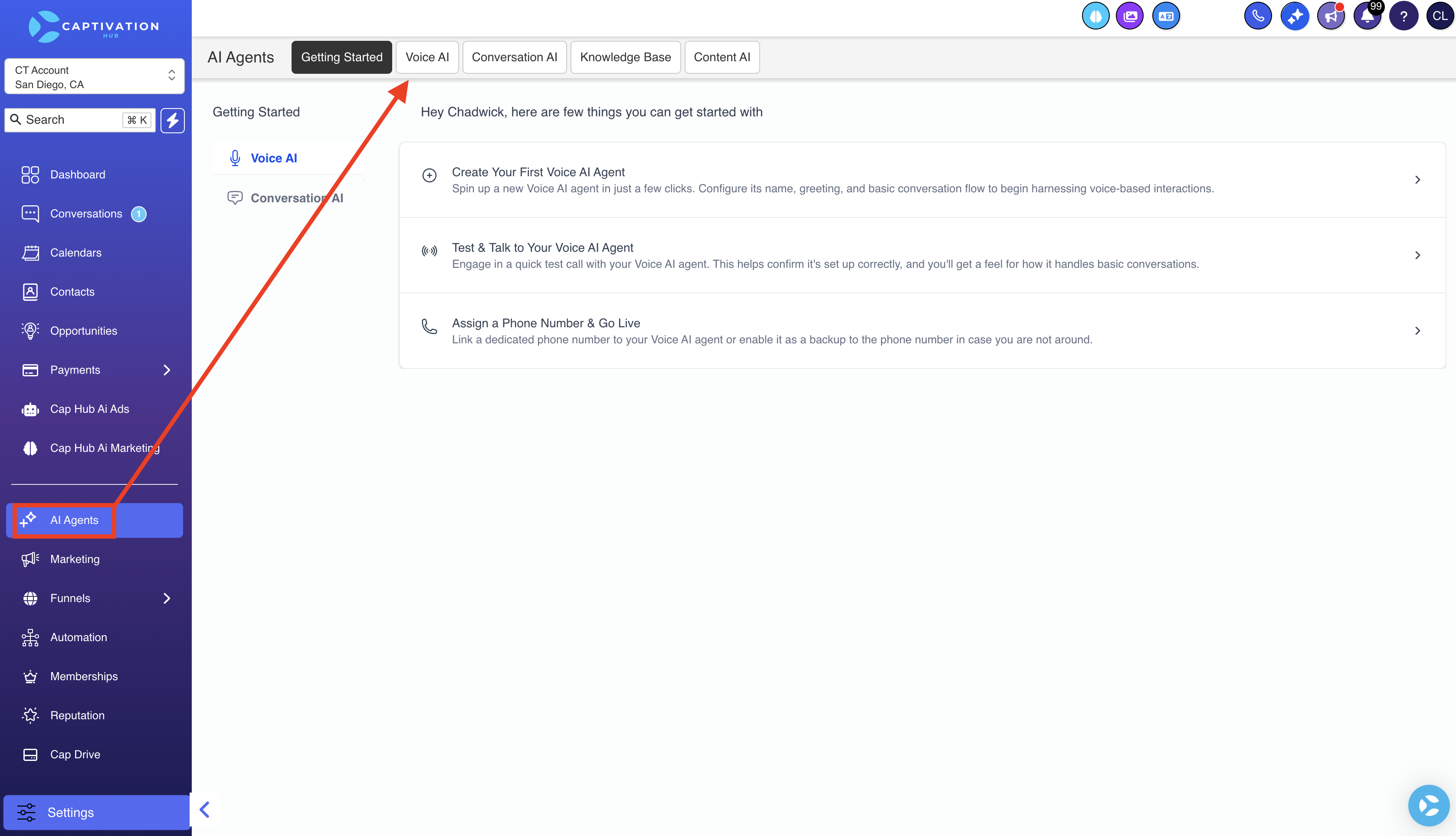This screenshot has width=1456, height=836.
Task: Click the sparkle AI icon in top bar
Action: pos(1295,16)
